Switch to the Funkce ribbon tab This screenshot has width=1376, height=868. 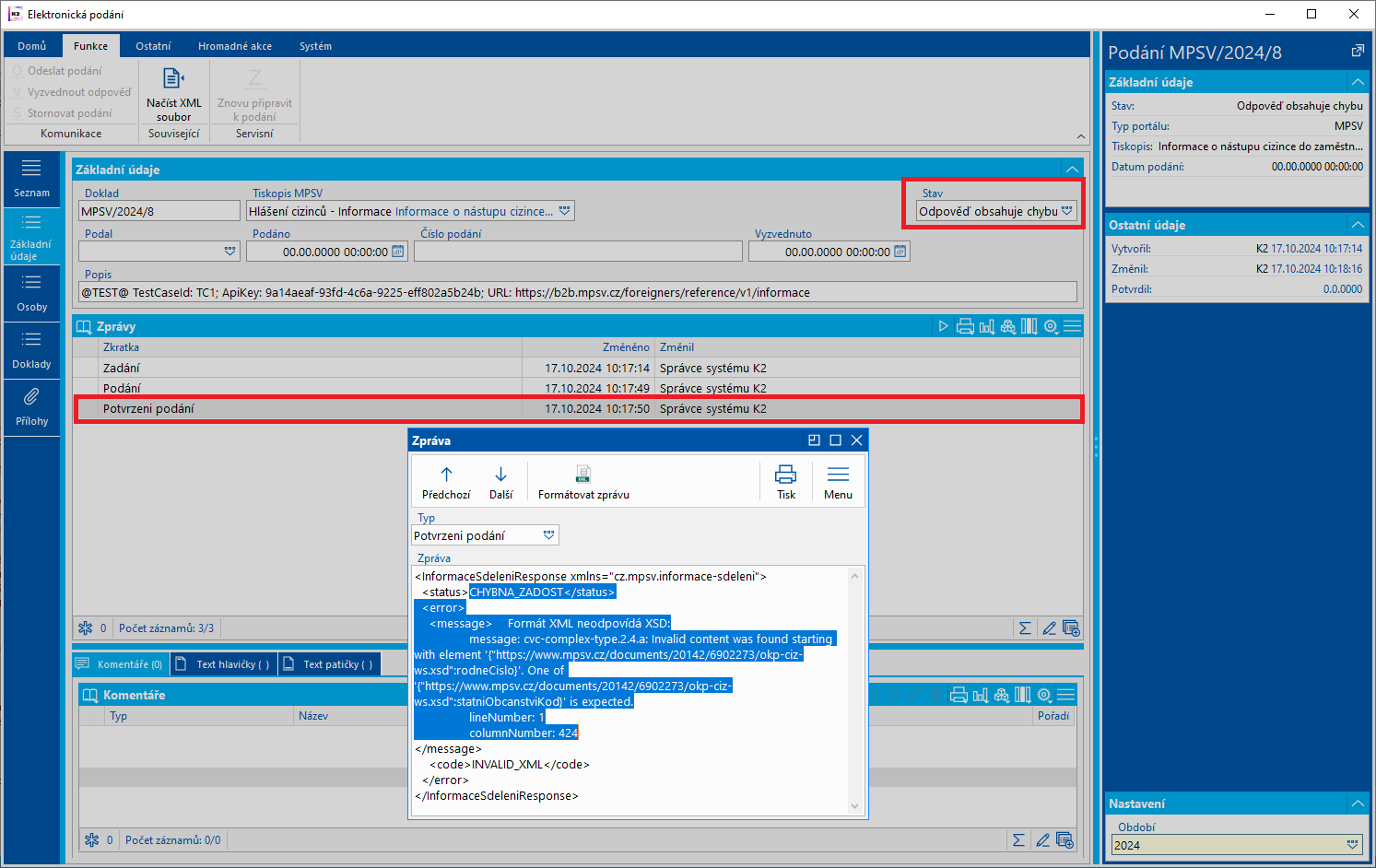90,46
